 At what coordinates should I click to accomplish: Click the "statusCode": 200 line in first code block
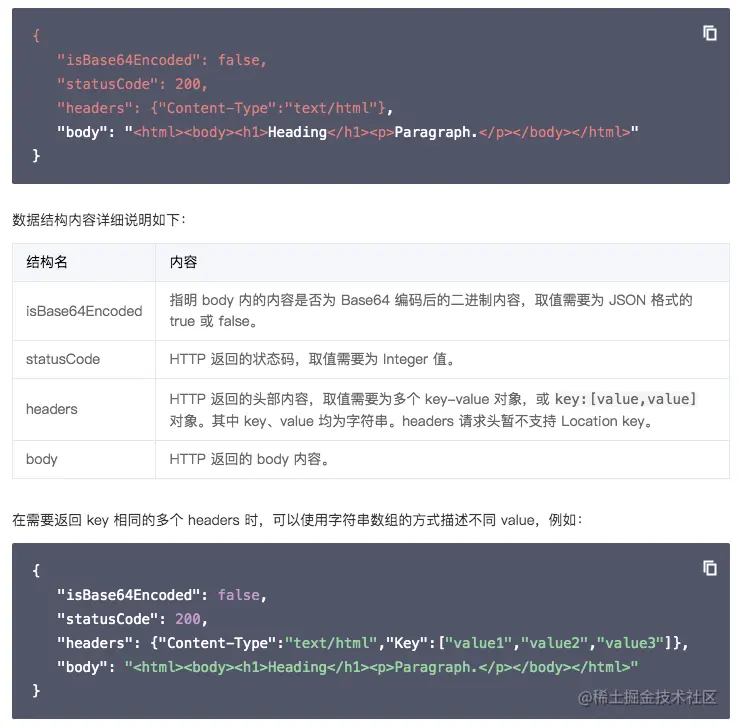tap(132, 84)
